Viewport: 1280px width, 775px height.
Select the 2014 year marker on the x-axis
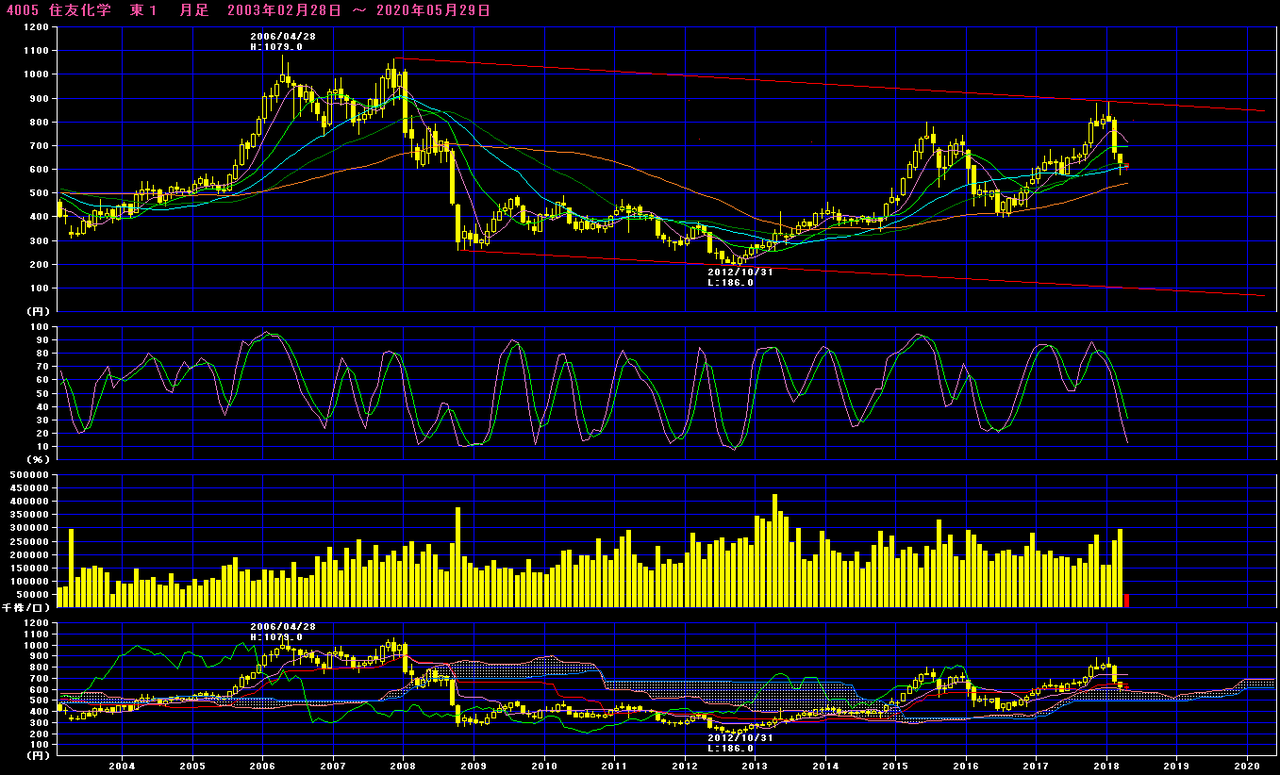[826, 765]
